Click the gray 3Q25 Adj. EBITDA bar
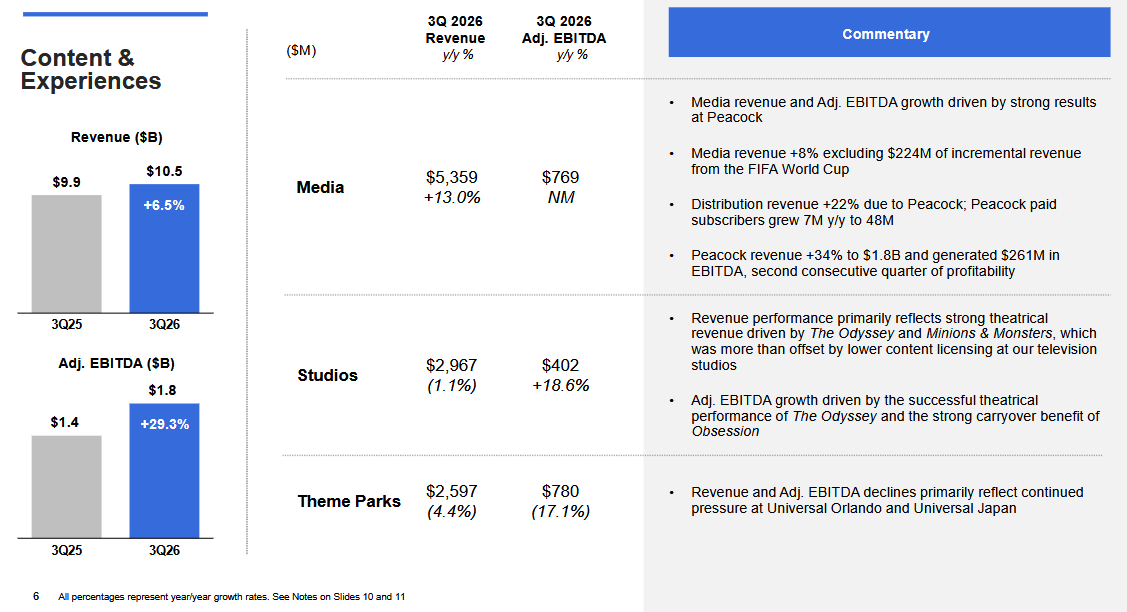 [x=66, y=487]
